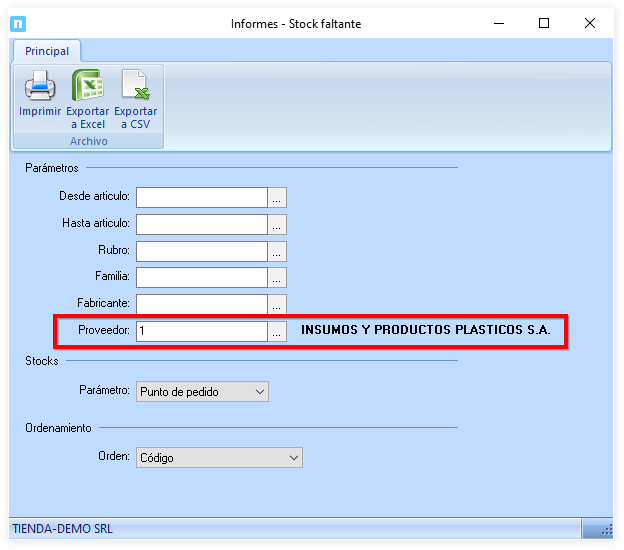Screen dimensions: 624x550
Task: Open lookup for Hasta articulo field
Action: tap(278, 224)
